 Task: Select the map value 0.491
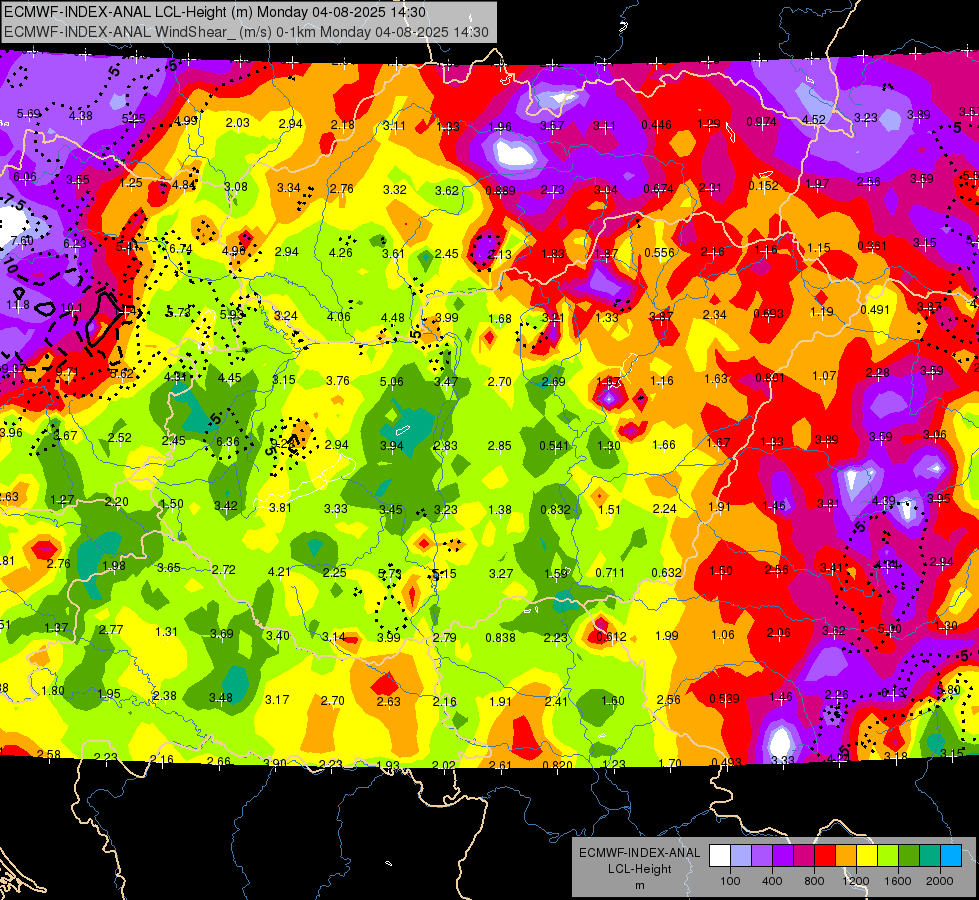(x=875, y=310)
